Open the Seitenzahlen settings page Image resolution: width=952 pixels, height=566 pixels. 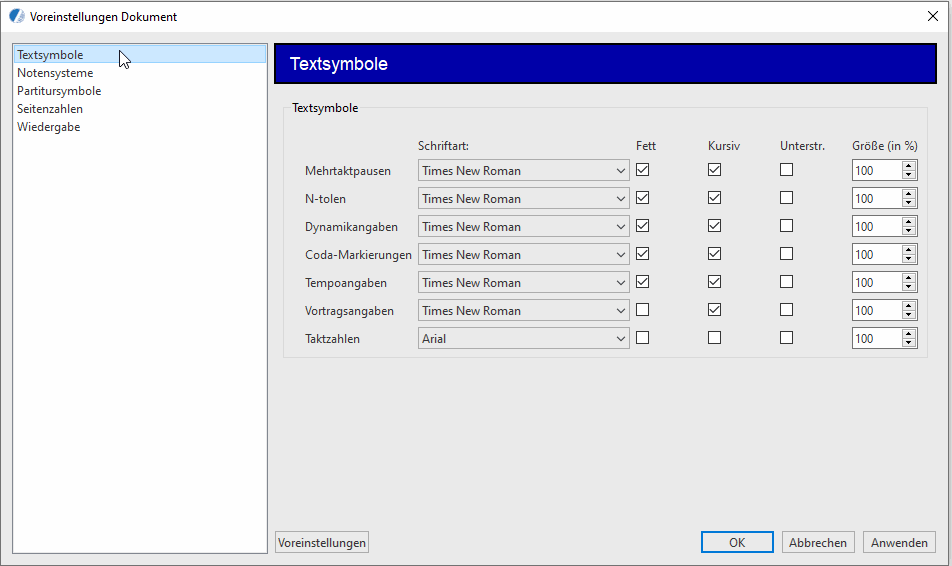click(x=50, y=109)
